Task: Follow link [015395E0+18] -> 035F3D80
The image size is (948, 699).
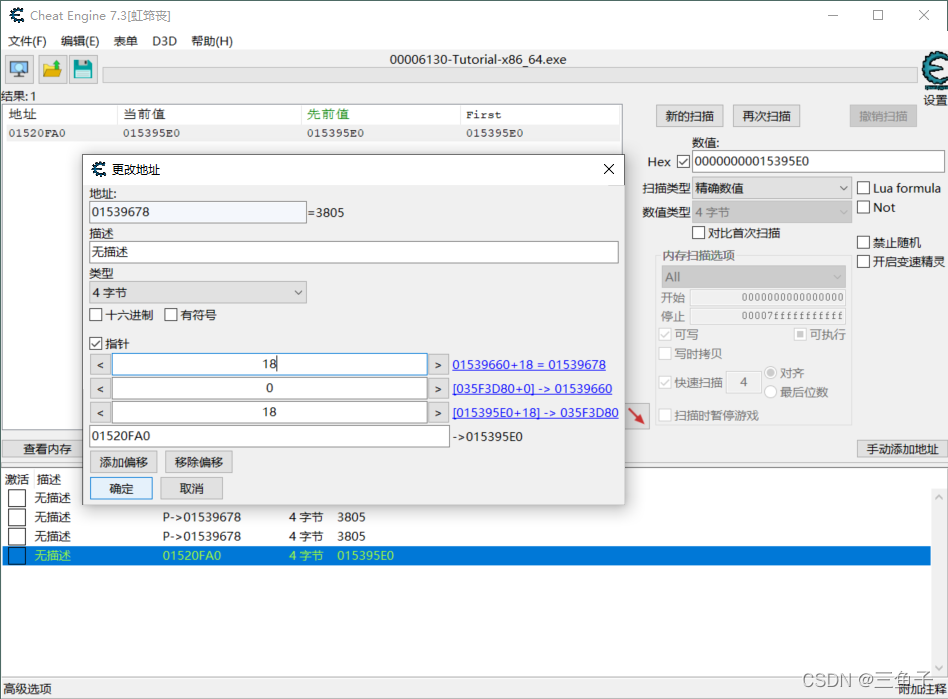Action: click(535, 413)
